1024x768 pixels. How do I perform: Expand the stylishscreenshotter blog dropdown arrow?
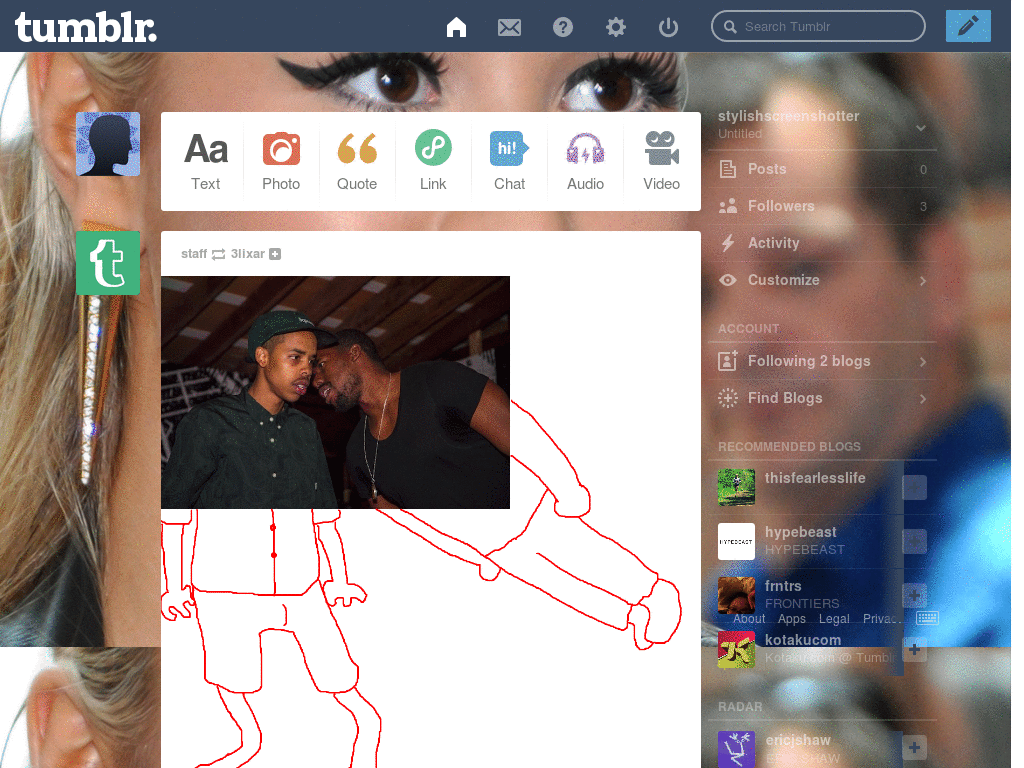point(921,127)
